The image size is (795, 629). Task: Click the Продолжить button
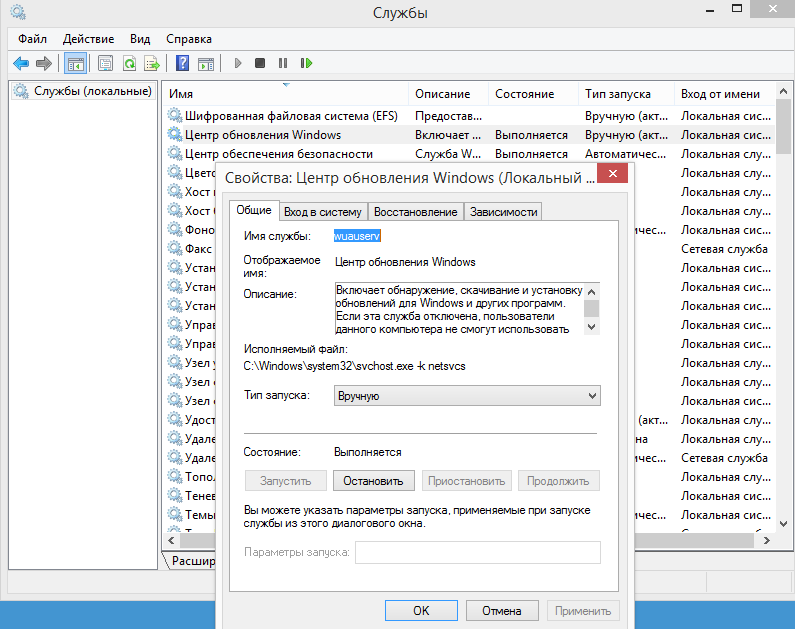(x=558, y=480)
